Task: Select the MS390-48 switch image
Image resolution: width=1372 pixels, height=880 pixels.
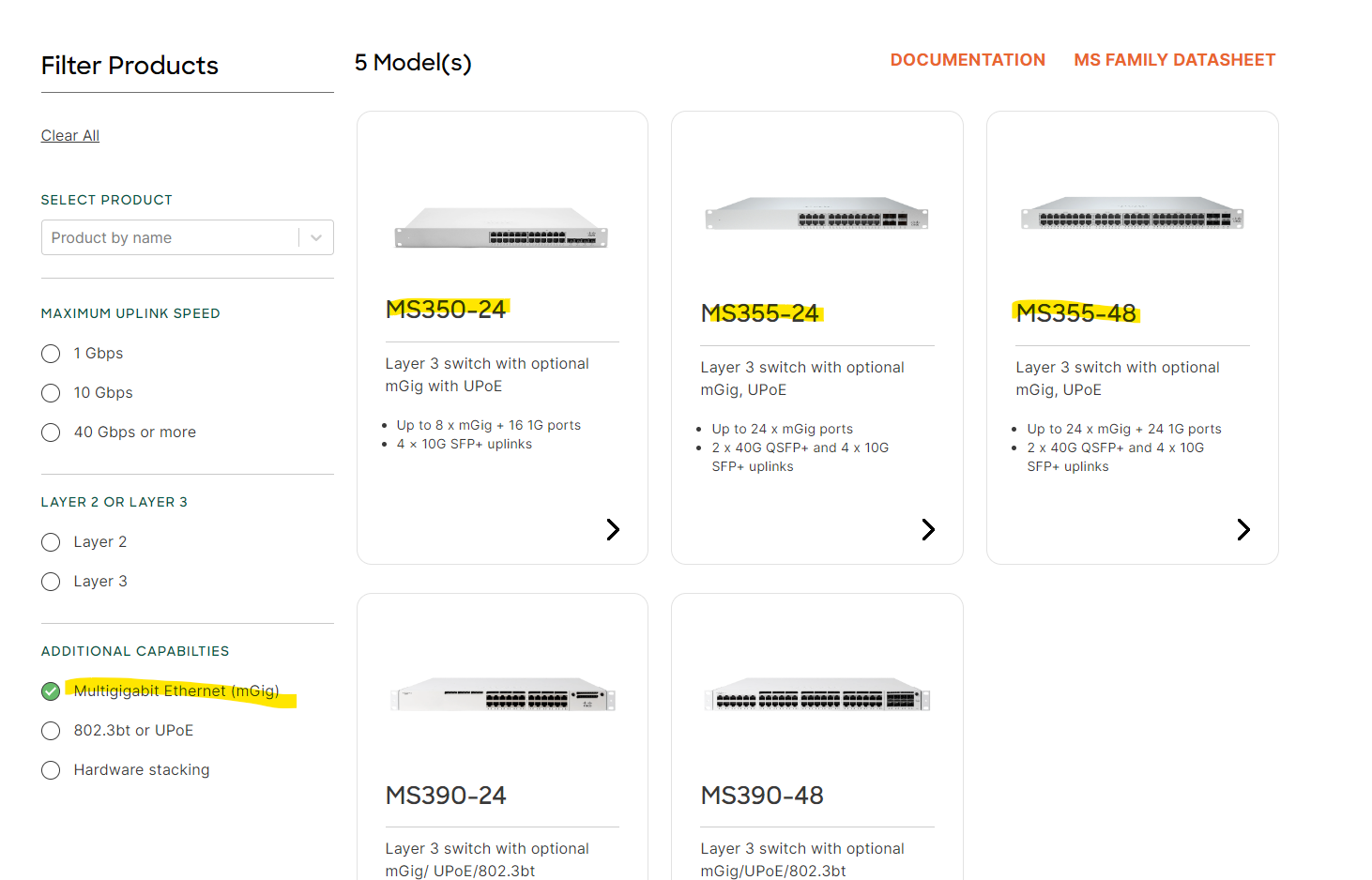Action: click(x=816, y=696)
